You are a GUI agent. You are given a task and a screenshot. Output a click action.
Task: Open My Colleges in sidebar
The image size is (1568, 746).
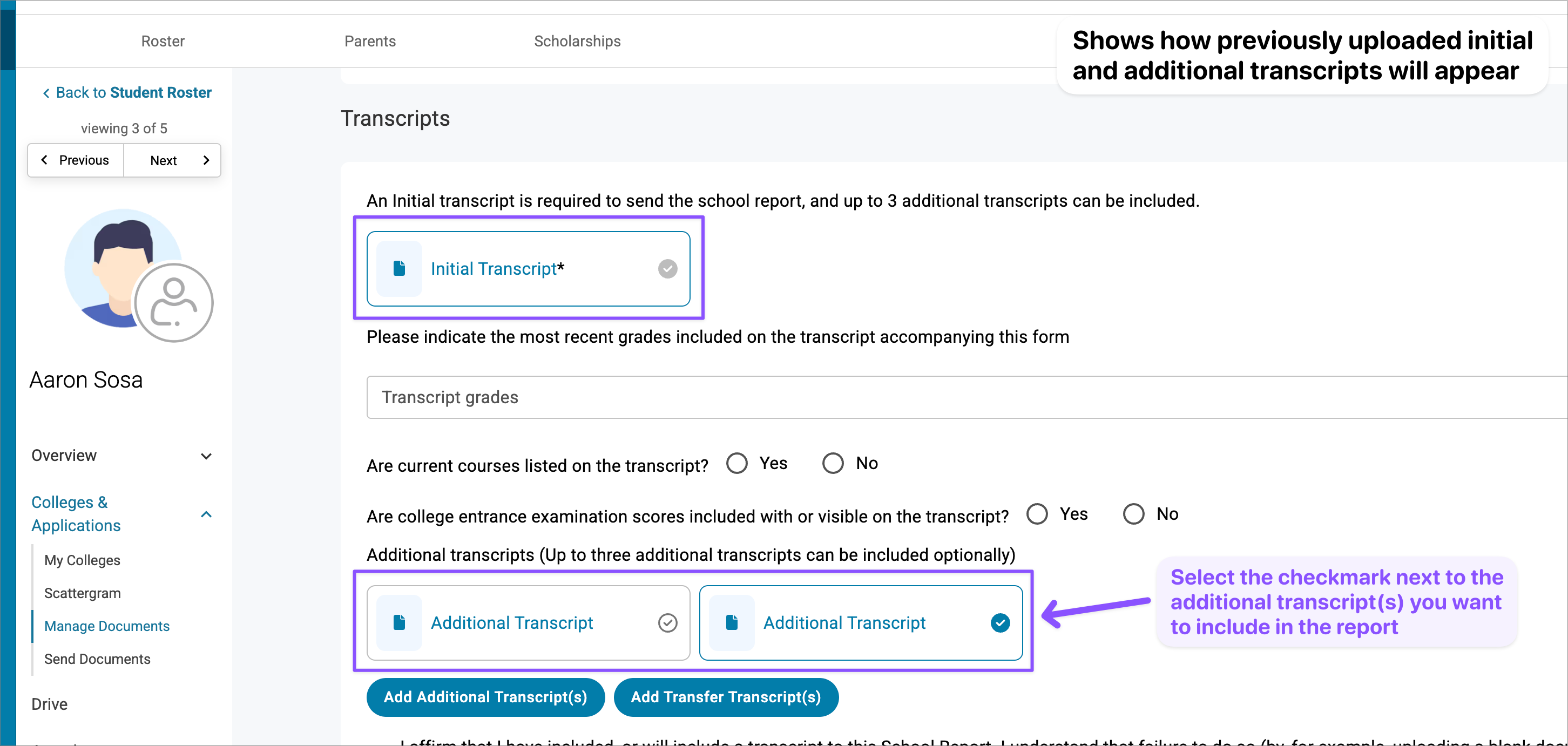click(x=82, y=560)
